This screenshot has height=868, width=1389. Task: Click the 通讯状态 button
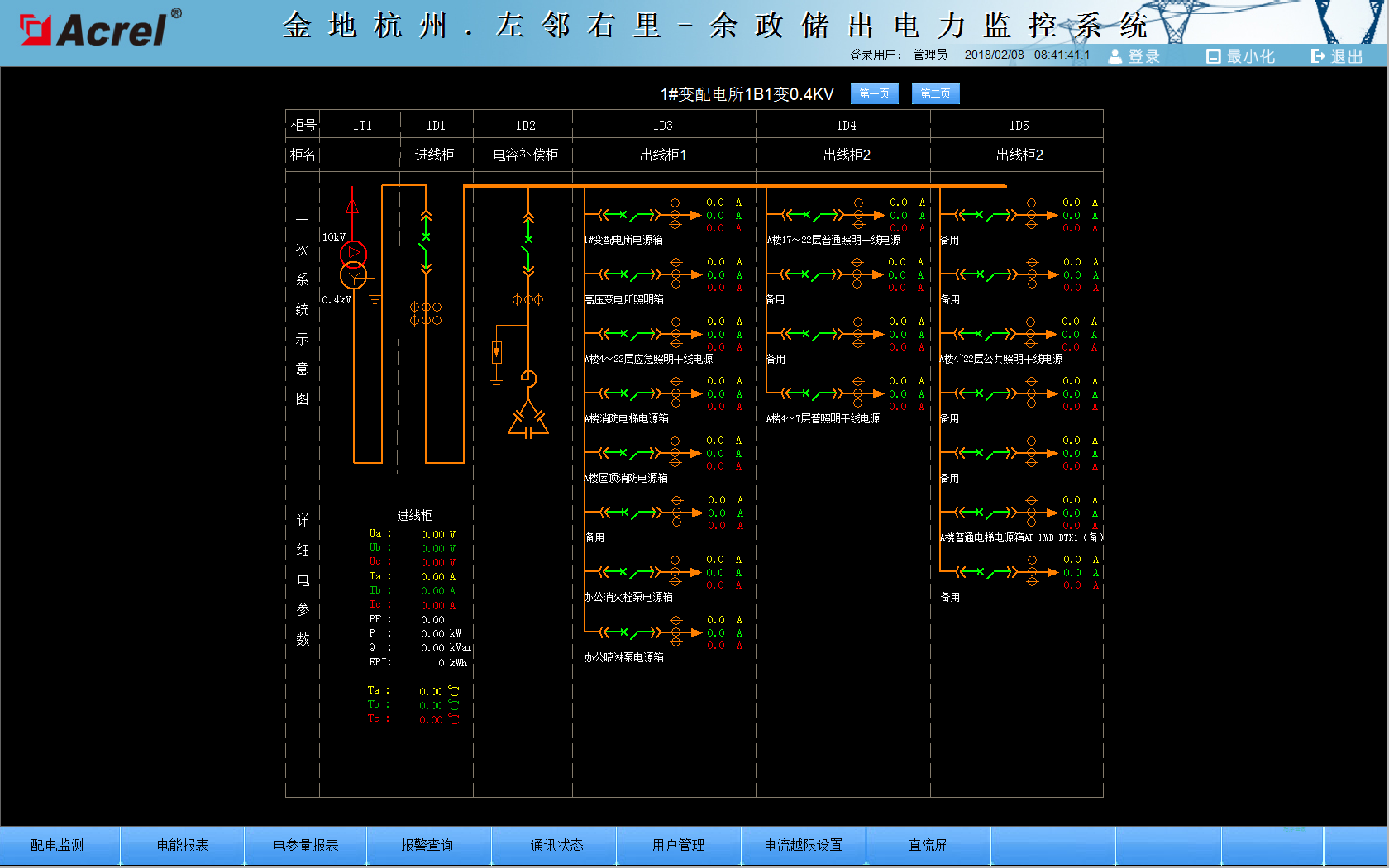coord(556,845)
